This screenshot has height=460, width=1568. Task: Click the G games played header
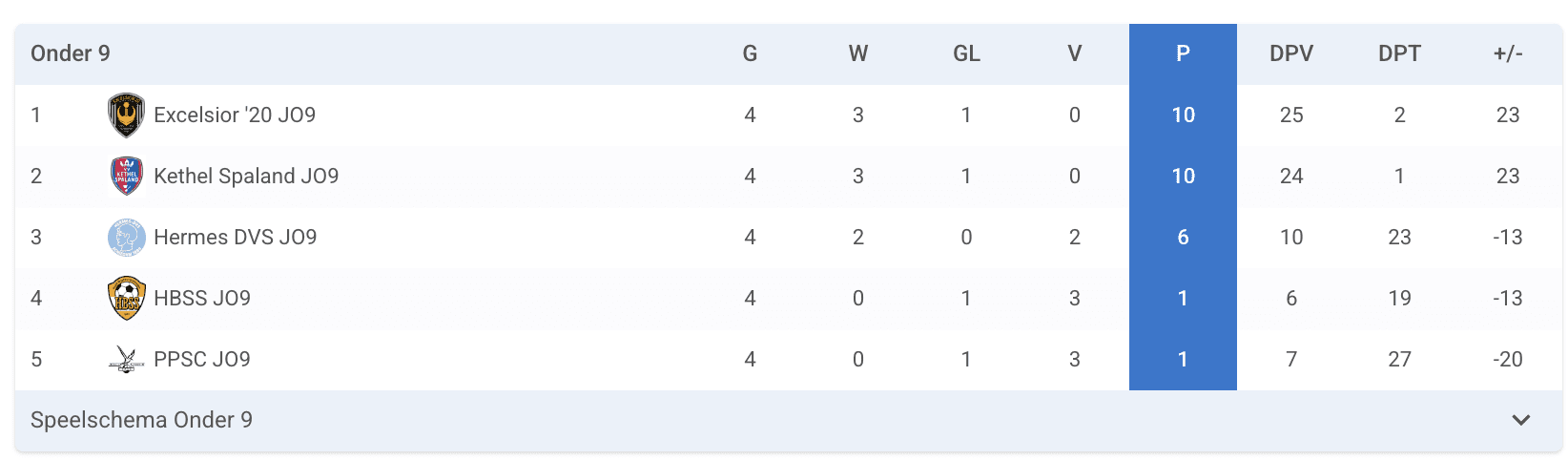point(750,53)
